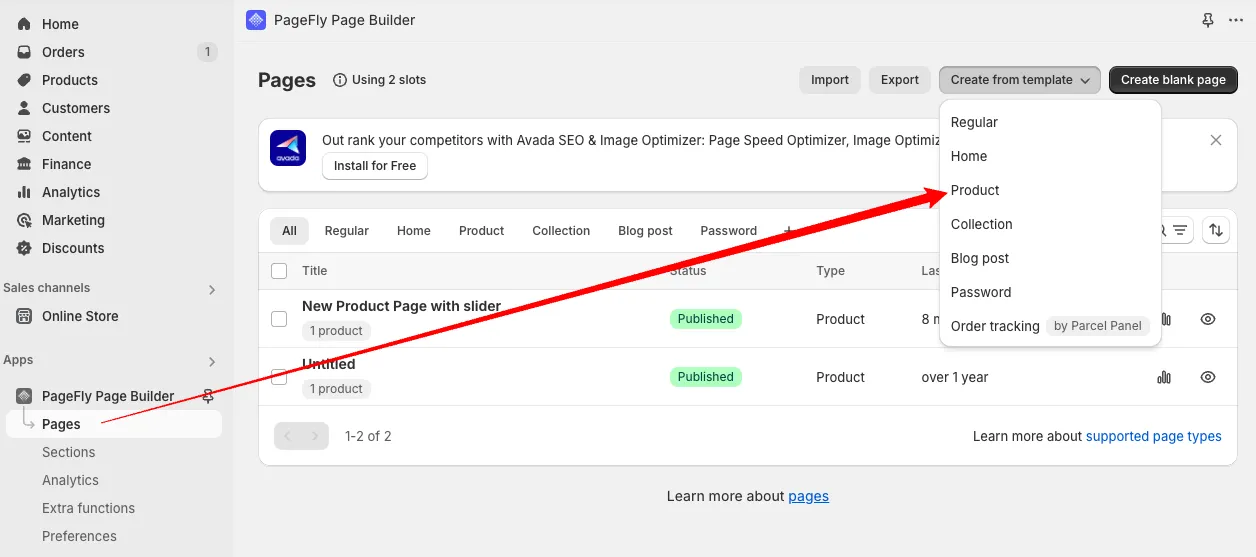Switch to the Collection tab

561,231
